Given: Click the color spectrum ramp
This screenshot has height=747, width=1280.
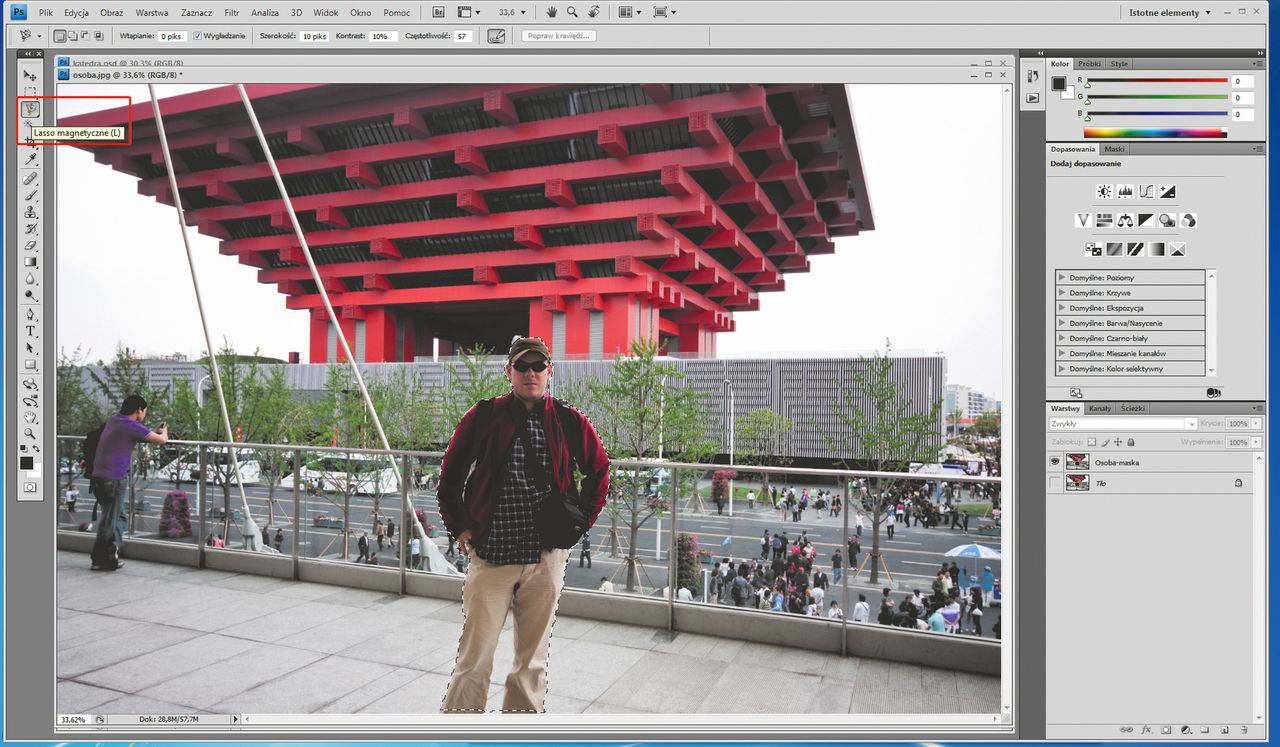Looking at the screenshot, I should 1155,132.
